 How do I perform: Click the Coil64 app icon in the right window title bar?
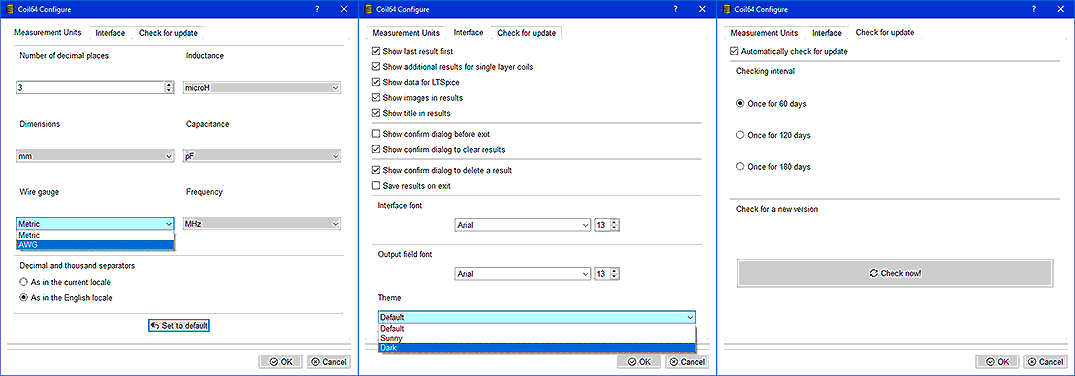[727, 9]
